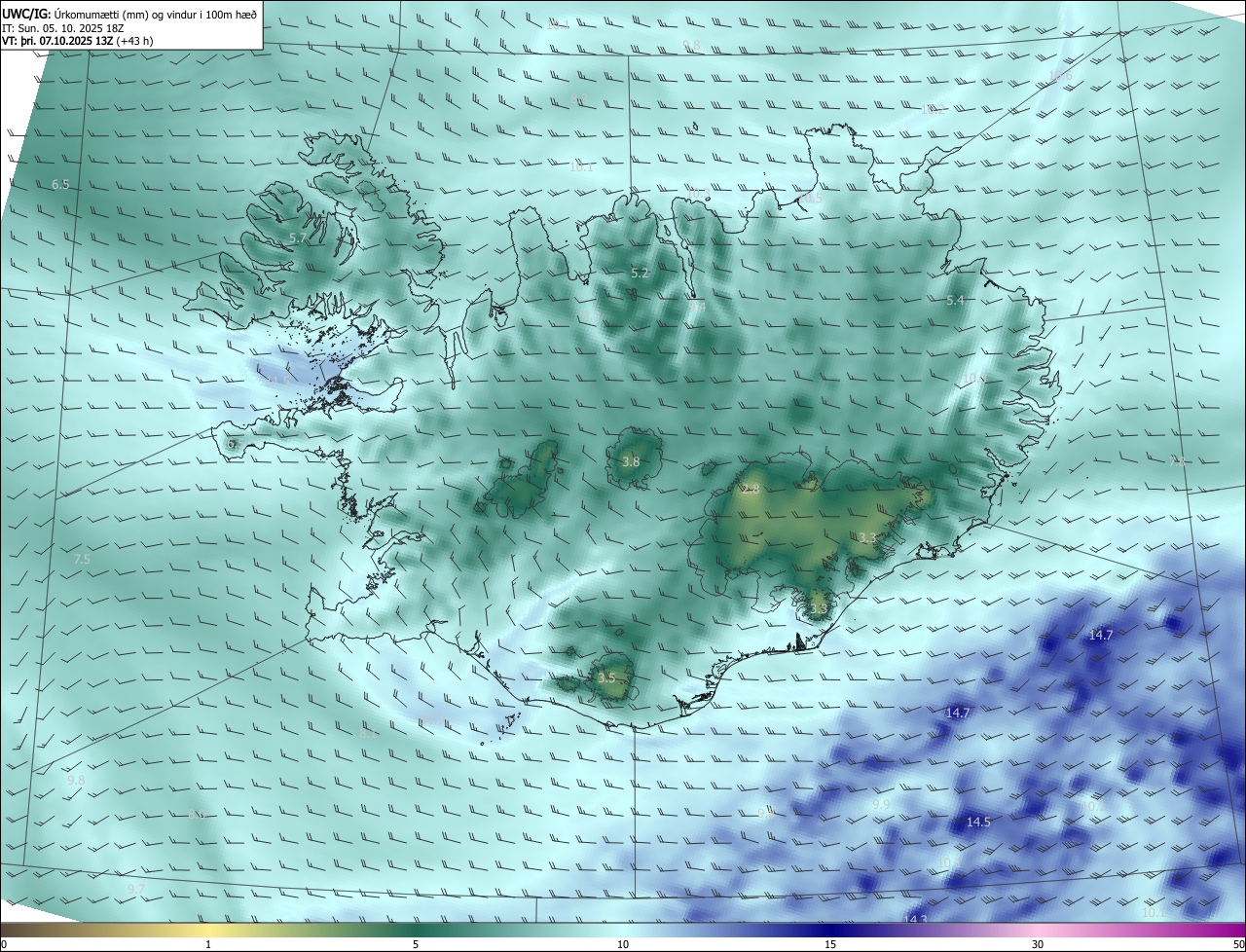Click the colorbar tick label 15
This screenshot has height=952, width=1246.
click(830, 944)
